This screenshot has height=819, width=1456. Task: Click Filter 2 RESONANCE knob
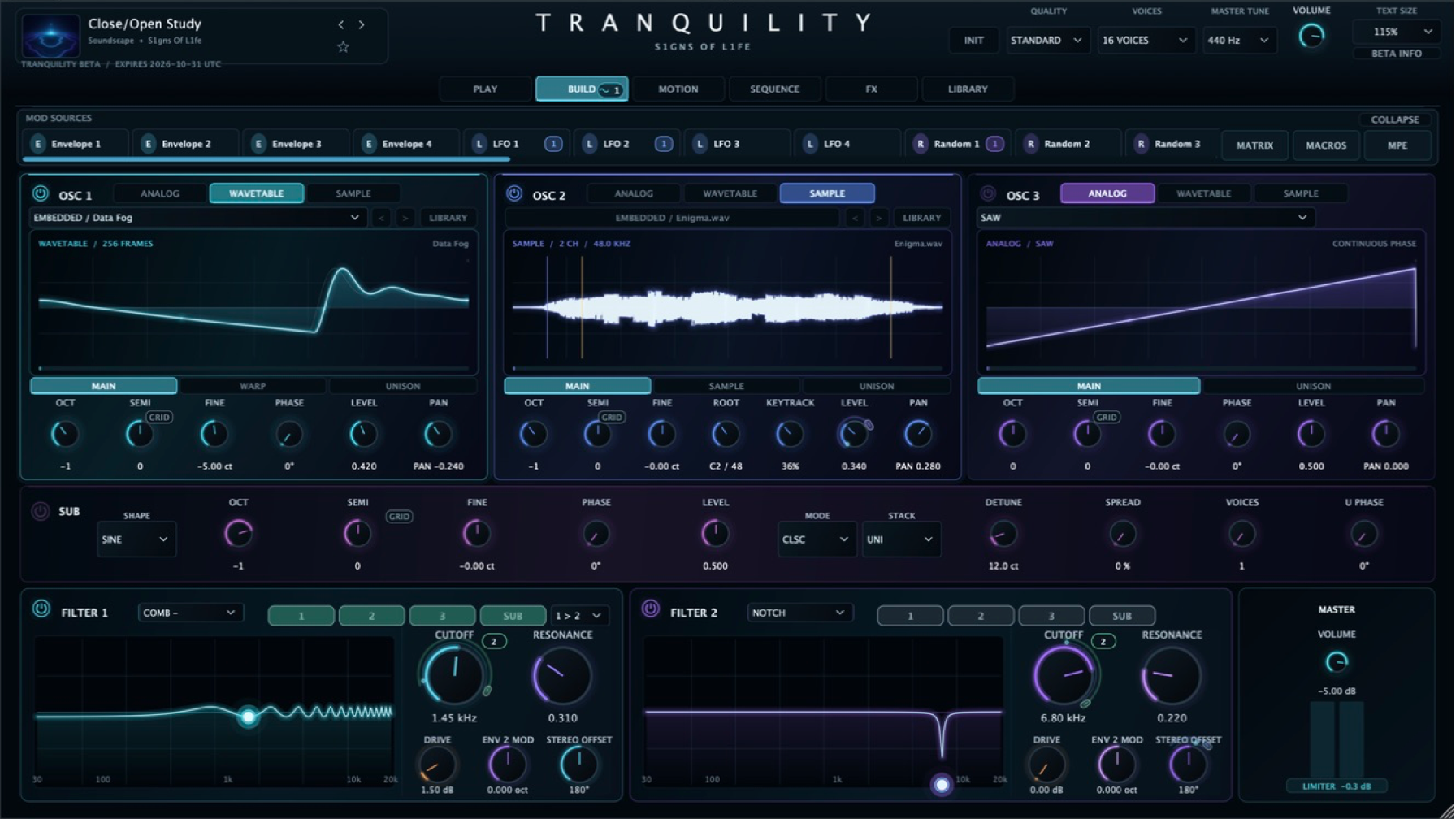pyautogui.click(x=1171, y=676)
